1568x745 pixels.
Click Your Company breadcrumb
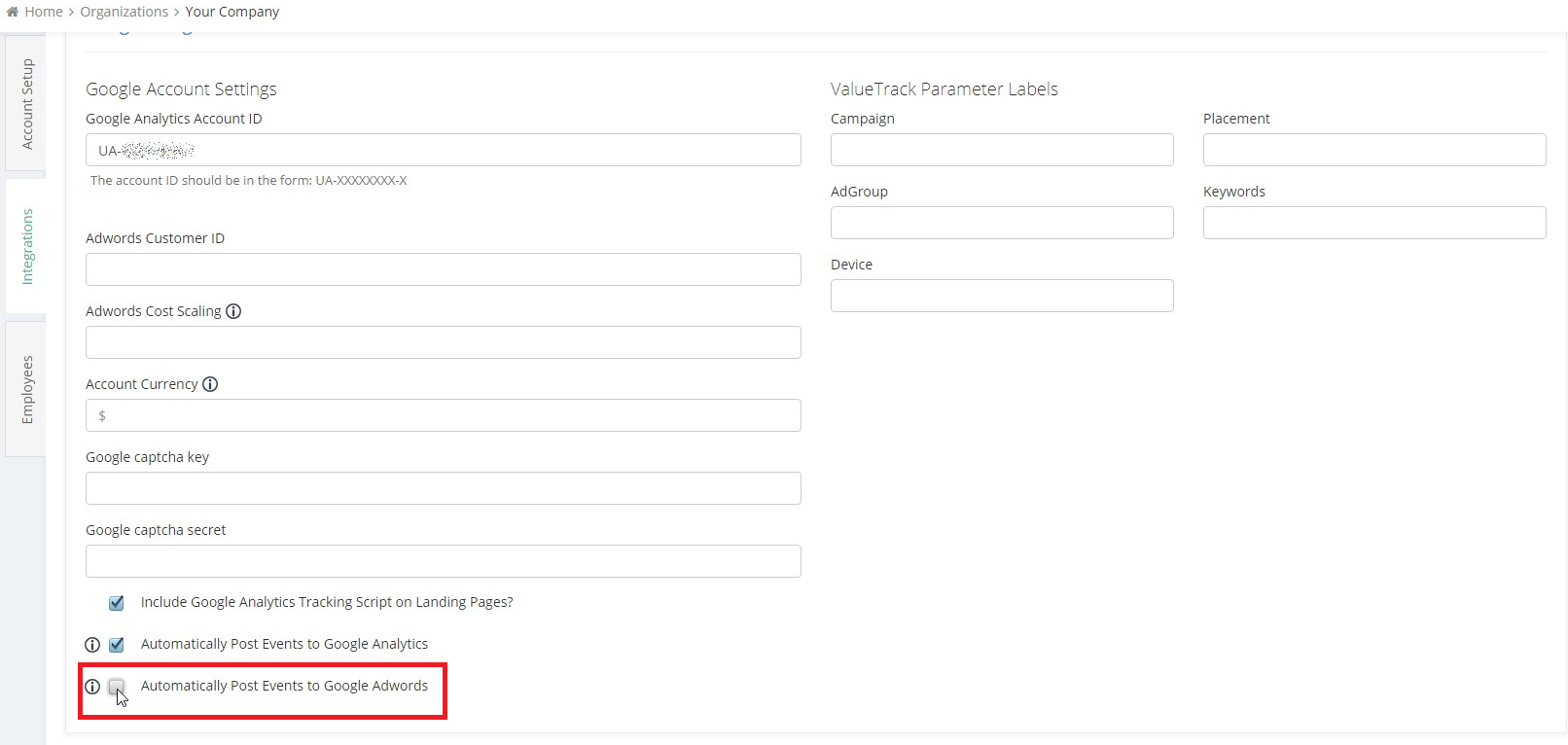232,12
